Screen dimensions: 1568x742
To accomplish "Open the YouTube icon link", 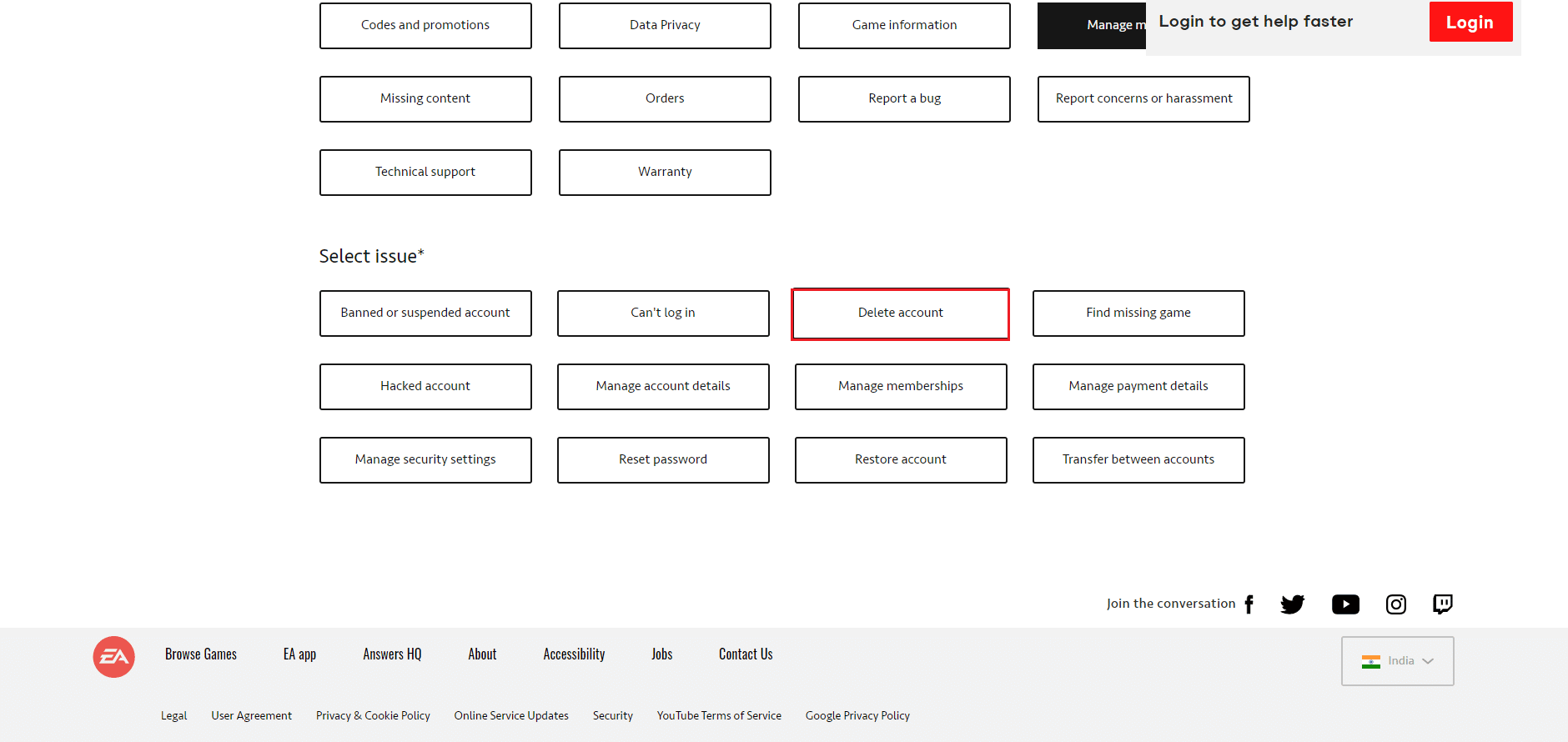I will click(1345, 604).
